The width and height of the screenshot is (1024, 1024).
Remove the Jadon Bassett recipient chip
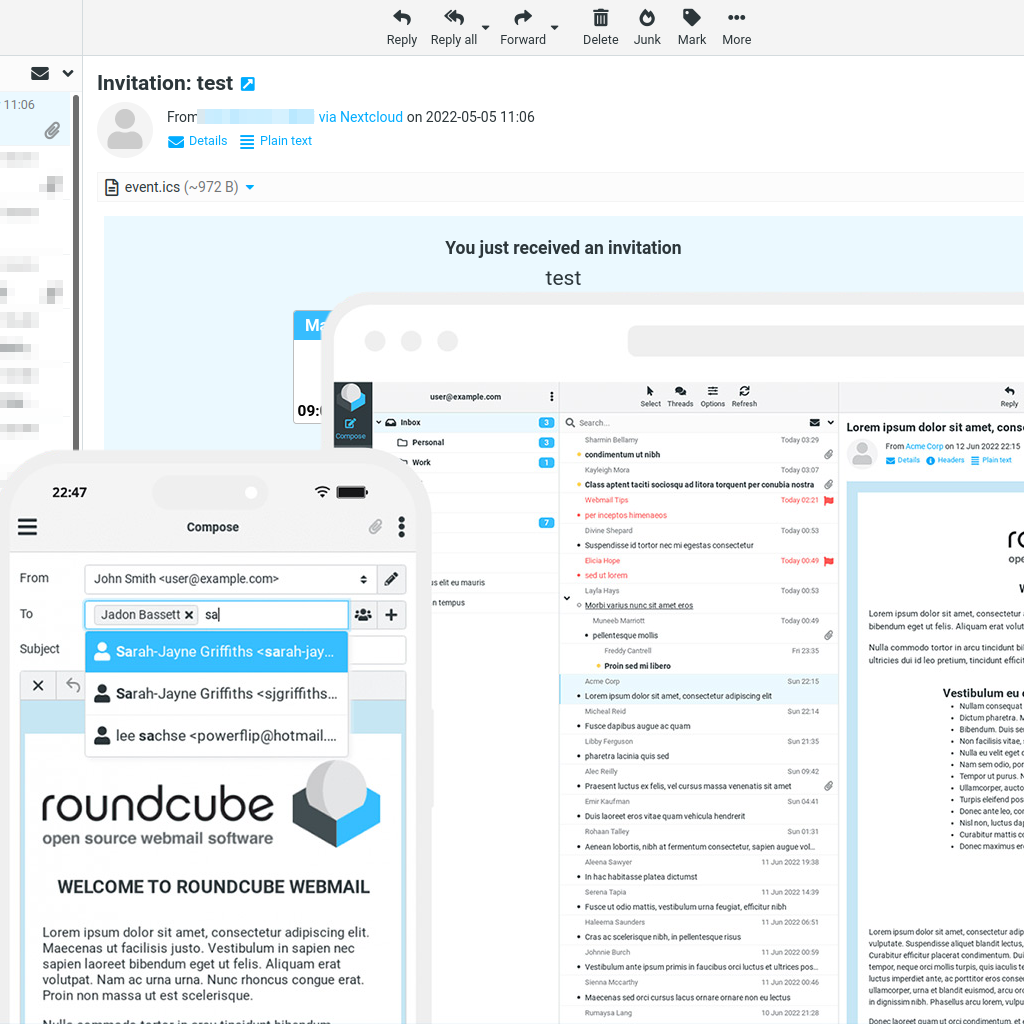click(189, 615)
